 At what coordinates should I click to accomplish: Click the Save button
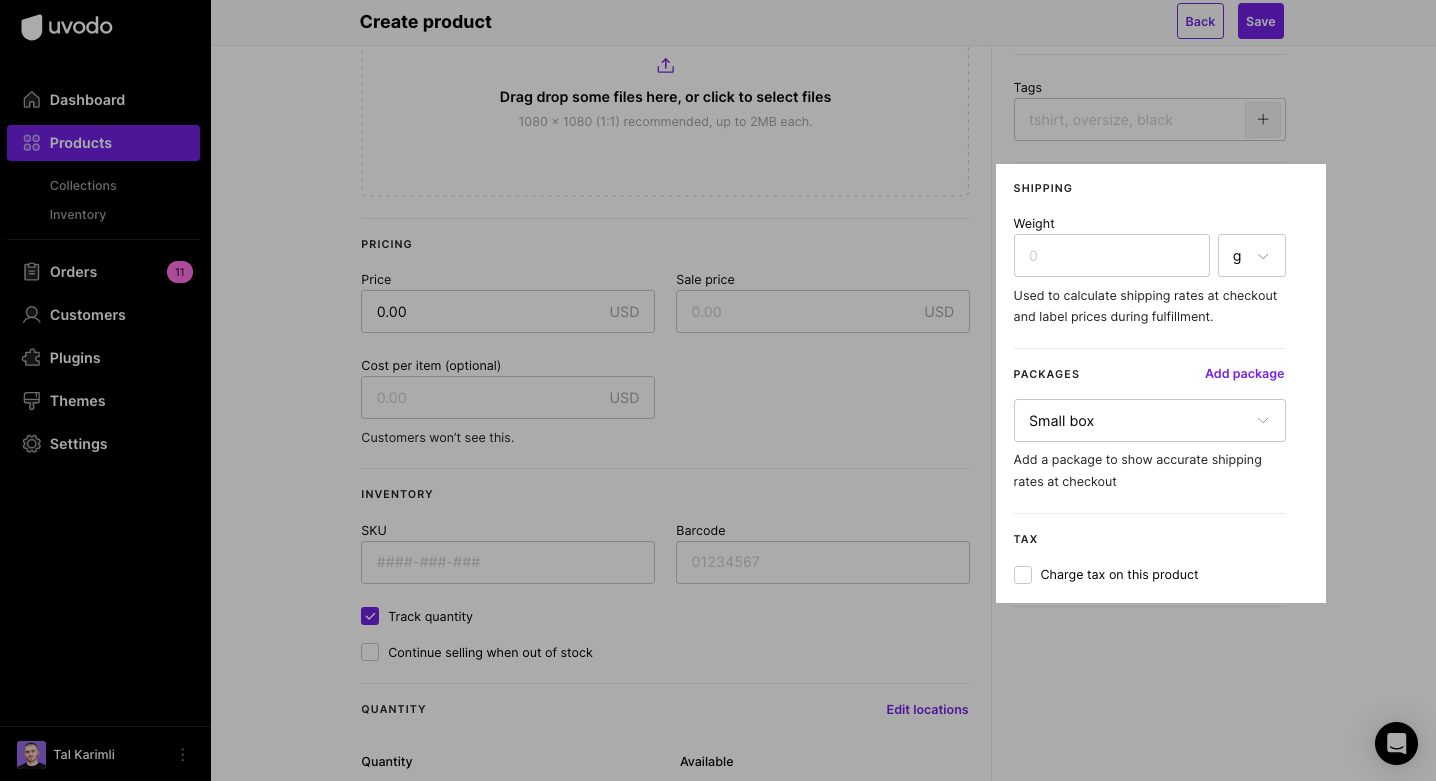point(1260,21)
